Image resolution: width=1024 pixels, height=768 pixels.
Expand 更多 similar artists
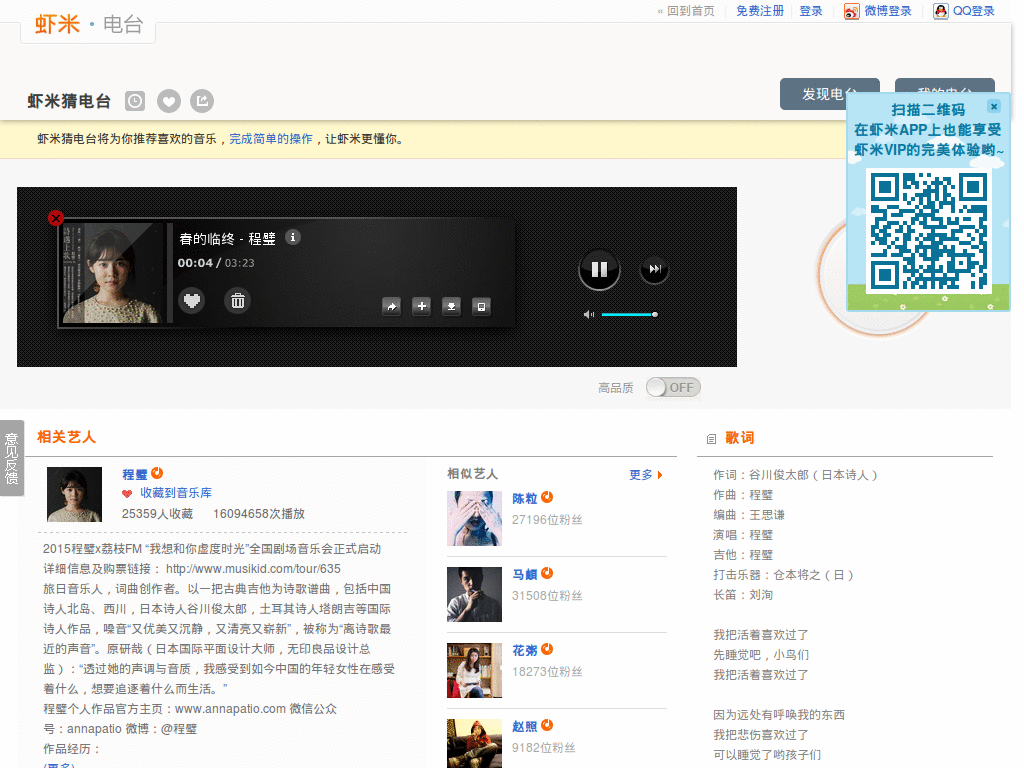tap(645, 475)
